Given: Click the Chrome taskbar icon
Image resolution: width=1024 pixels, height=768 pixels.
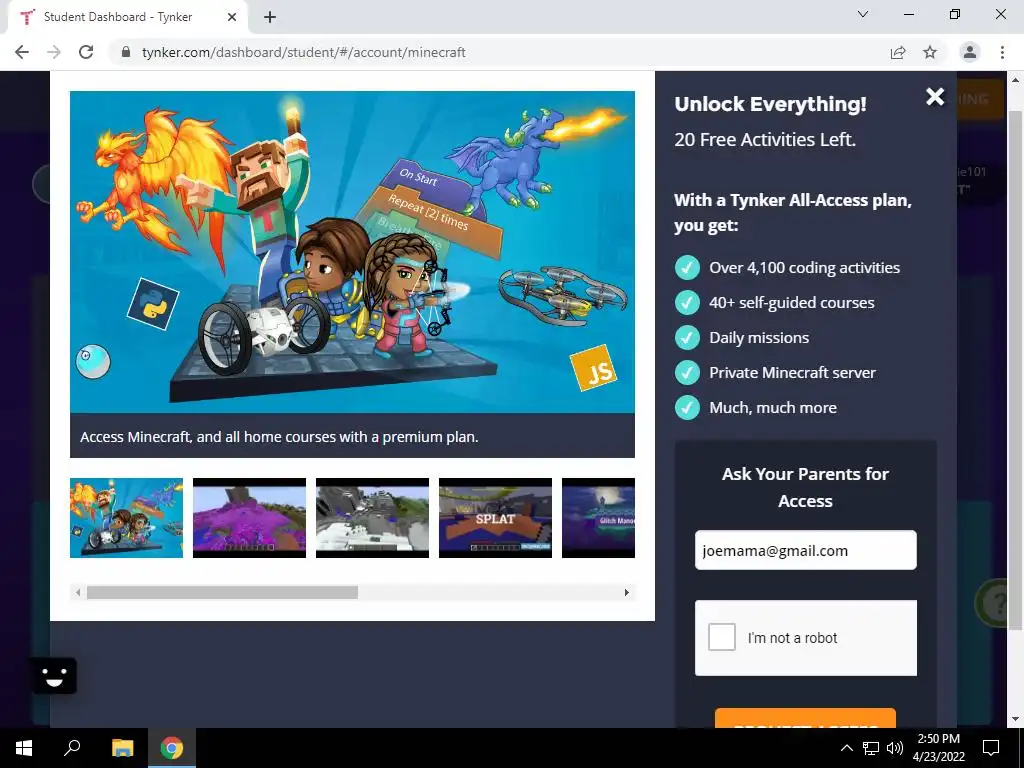Looking at the screenshot, I should coord(172,748).
